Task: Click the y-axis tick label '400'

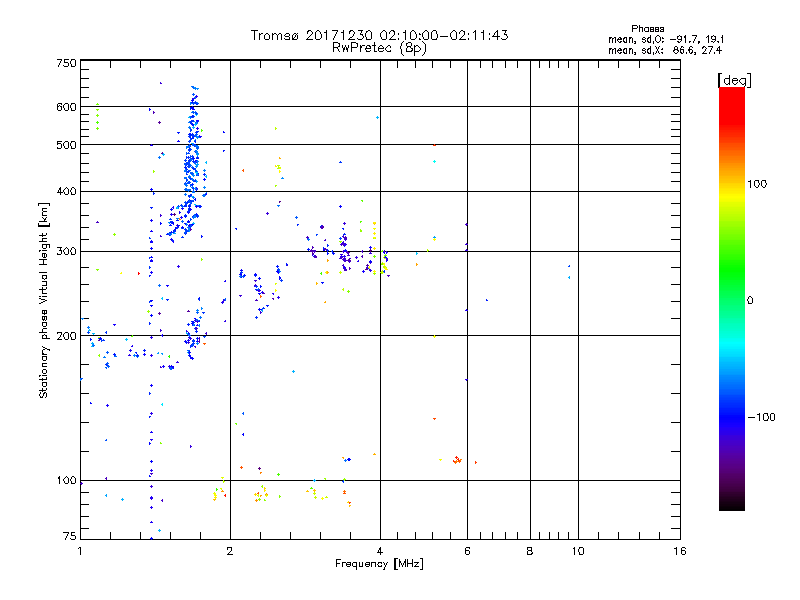Action: pos(66,191)
